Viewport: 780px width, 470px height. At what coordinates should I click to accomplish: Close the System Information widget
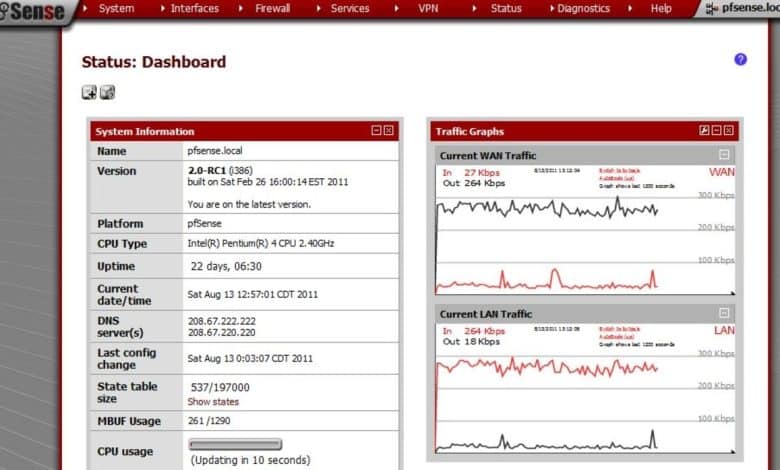click(389, 130)
